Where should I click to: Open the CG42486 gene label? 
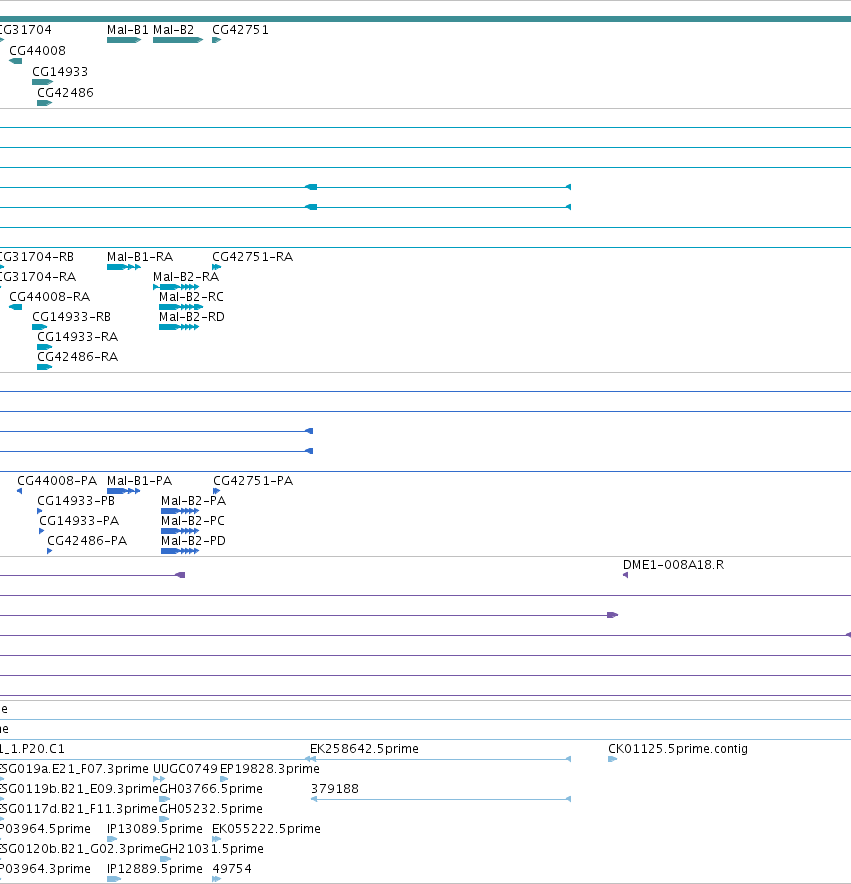tap(65, 92)
